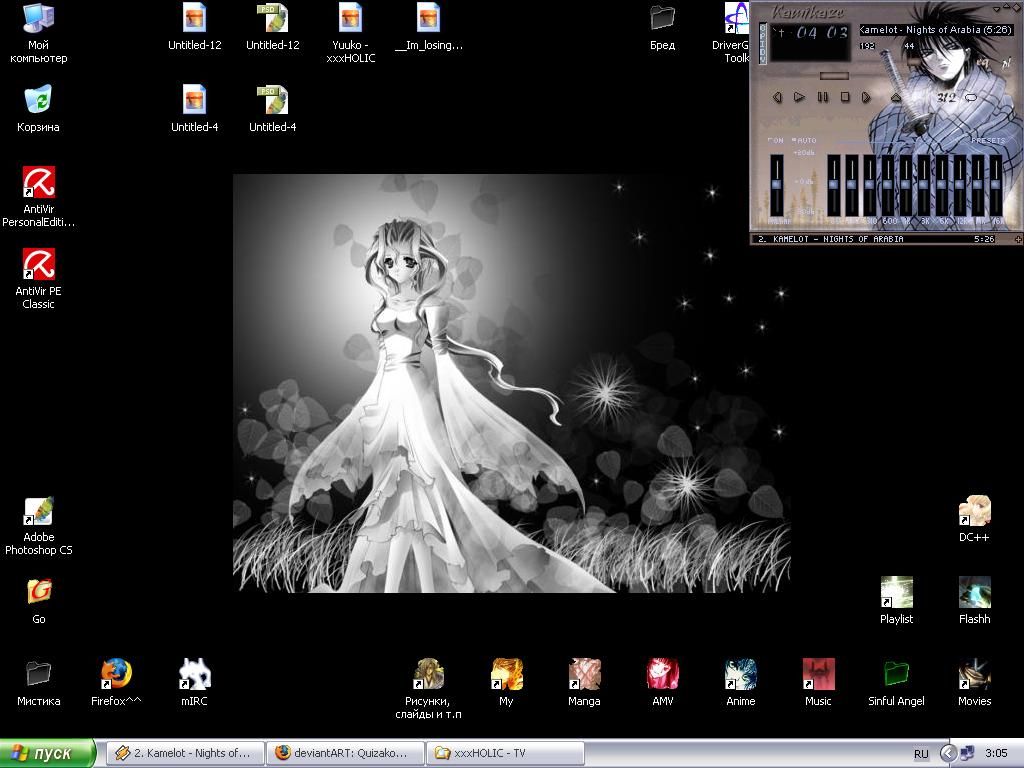Open the Sinful Angel folder icon
Image resolution: width=1024 pixels, height=768 pixels.
point(896,683)
